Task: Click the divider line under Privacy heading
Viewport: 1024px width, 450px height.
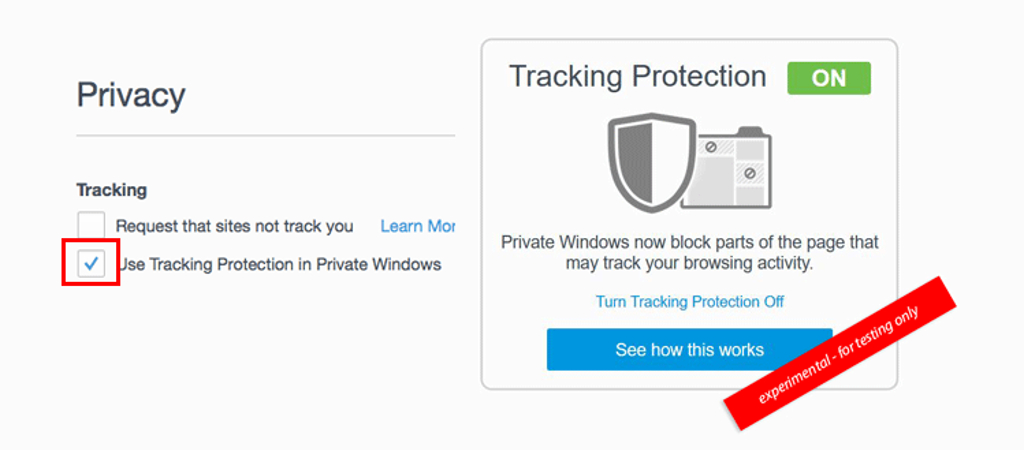Action: [x=266, y=137]
